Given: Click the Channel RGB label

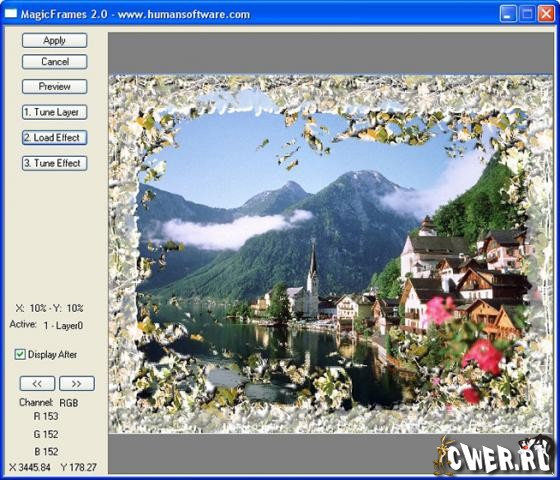Looking at the screenshot, I should pos(49,402).
